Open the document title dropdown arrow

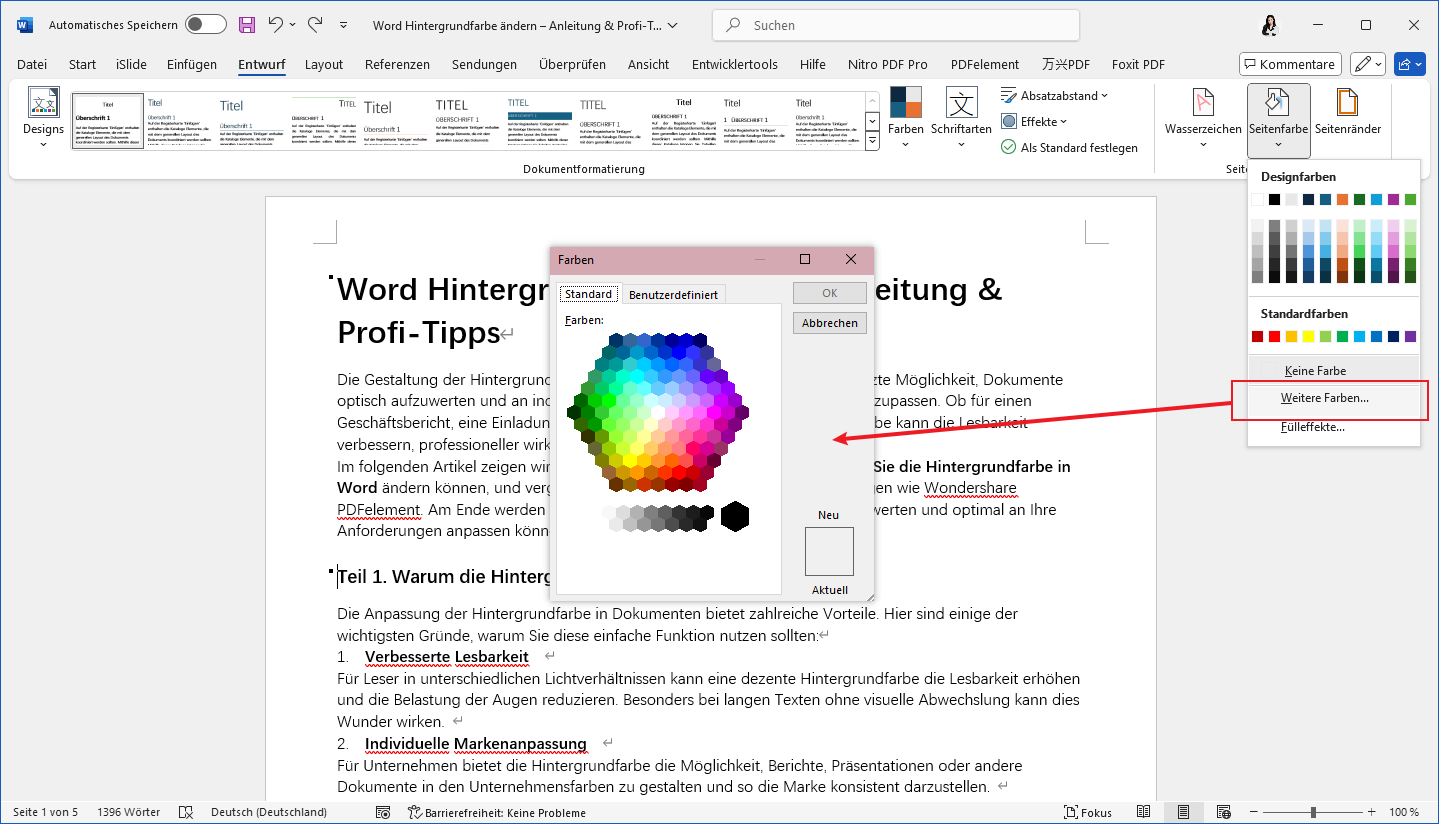click(x=671, y=25)
